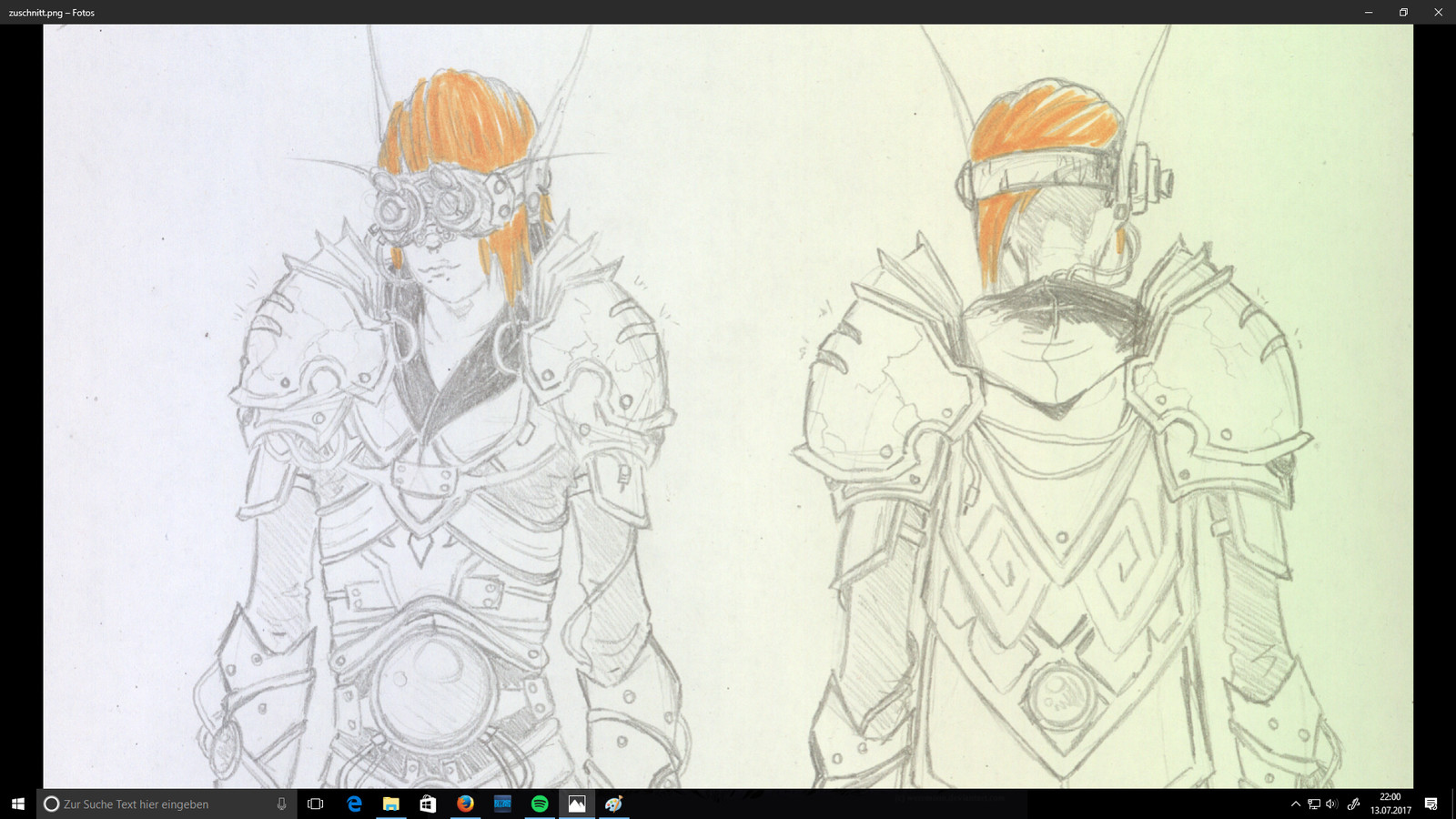1456x819 pixels.
Task: Open the Windows Ink Workspace pen icon
Action: click(x=1354, y=804)
